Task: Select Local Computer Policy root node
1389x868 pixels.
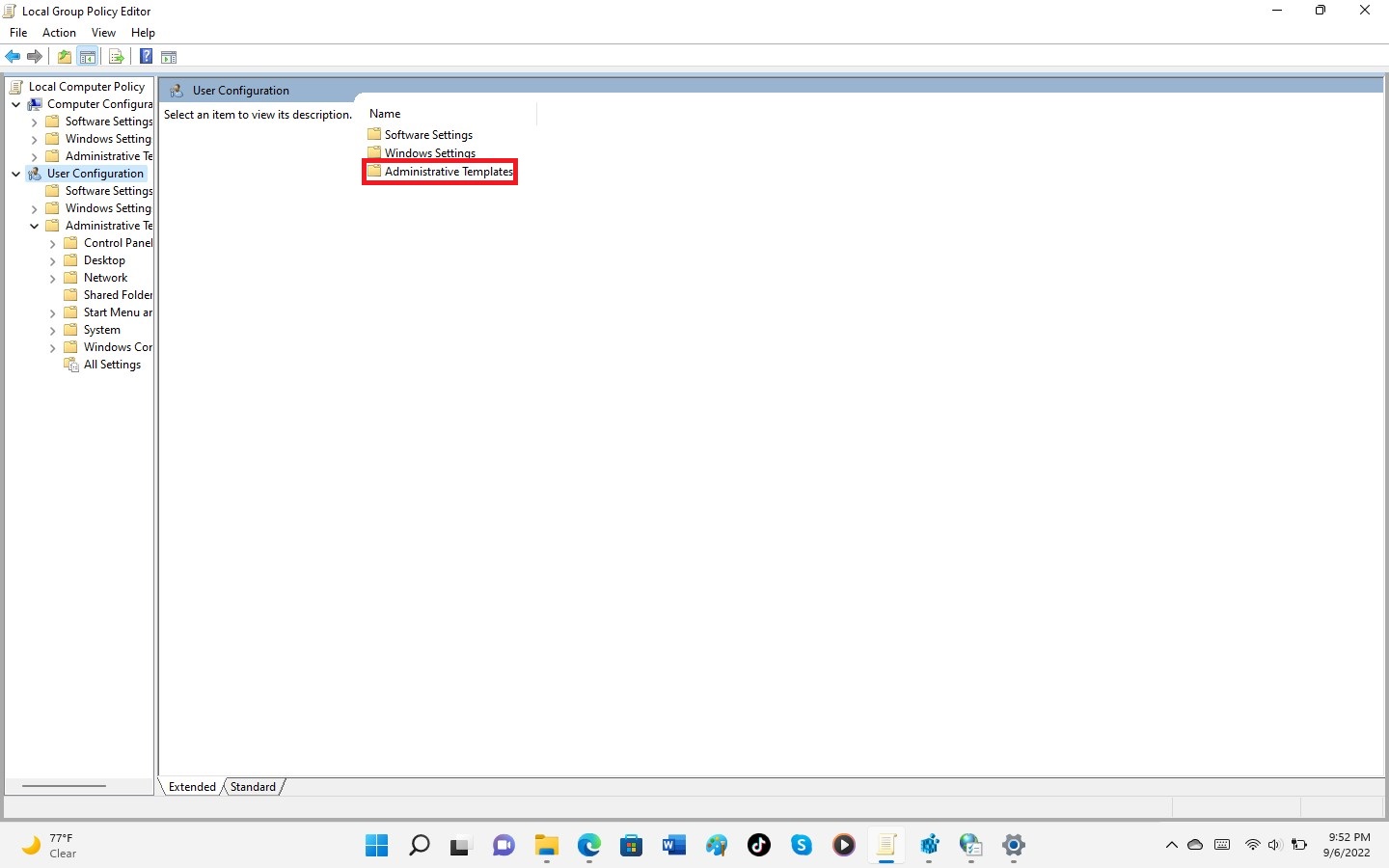Action: click(x=77, y=87)
